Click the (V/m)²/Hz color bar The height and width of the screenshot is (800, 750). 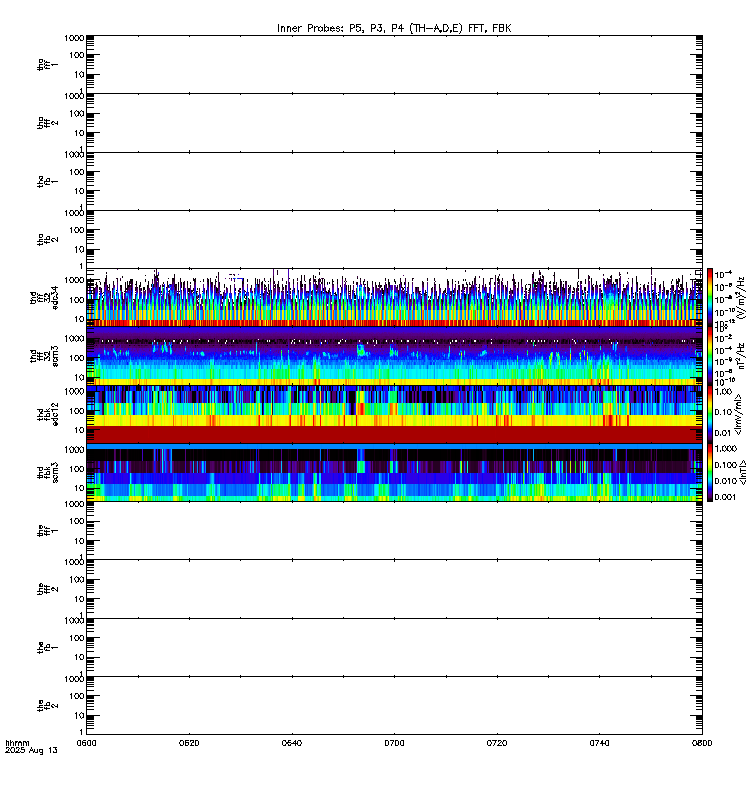point(710,297)
